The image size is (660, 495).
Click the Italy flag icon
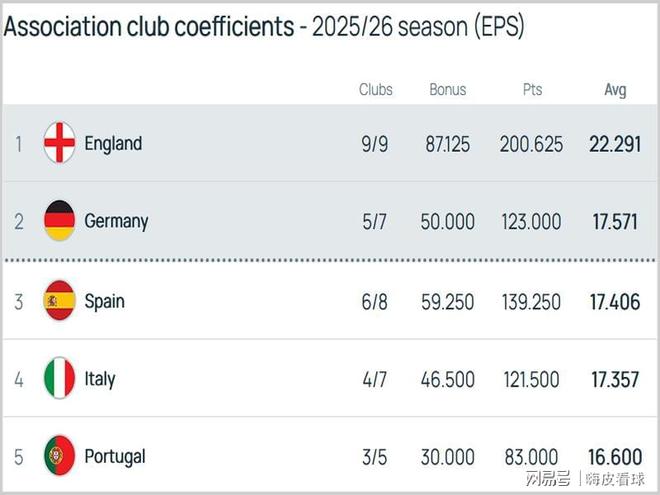[x=60, y=378]
